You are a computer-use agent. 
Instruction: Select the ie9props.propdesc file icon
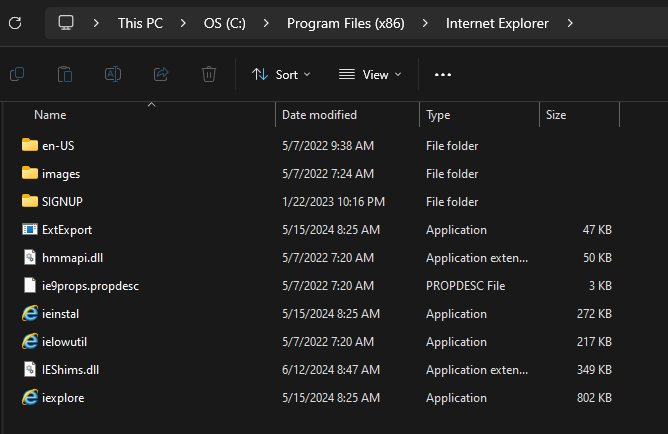click(30, 285)
